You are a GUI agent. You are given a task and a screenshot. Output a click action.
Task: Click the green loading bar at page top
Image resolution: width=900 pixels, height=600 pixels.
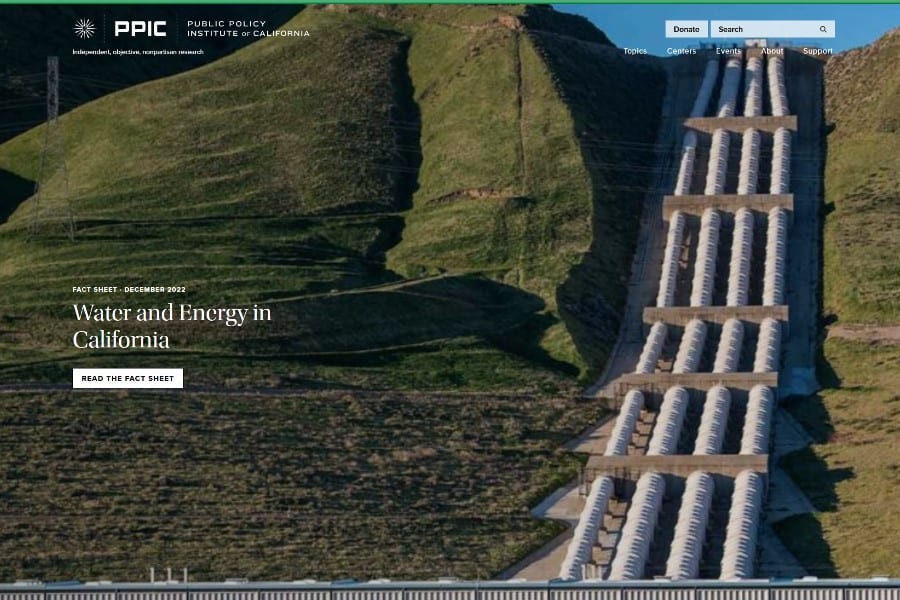450,2
